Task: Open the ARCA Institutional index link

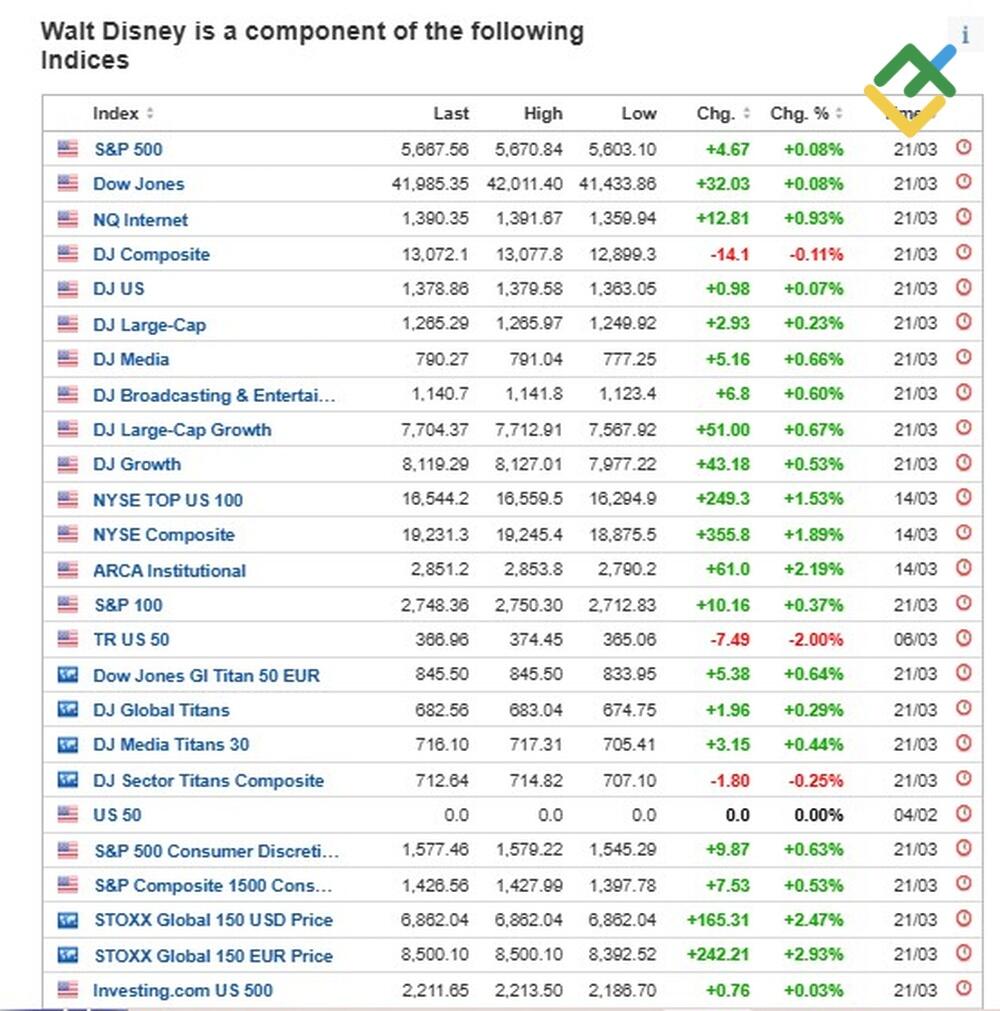Action: (170, 570)
